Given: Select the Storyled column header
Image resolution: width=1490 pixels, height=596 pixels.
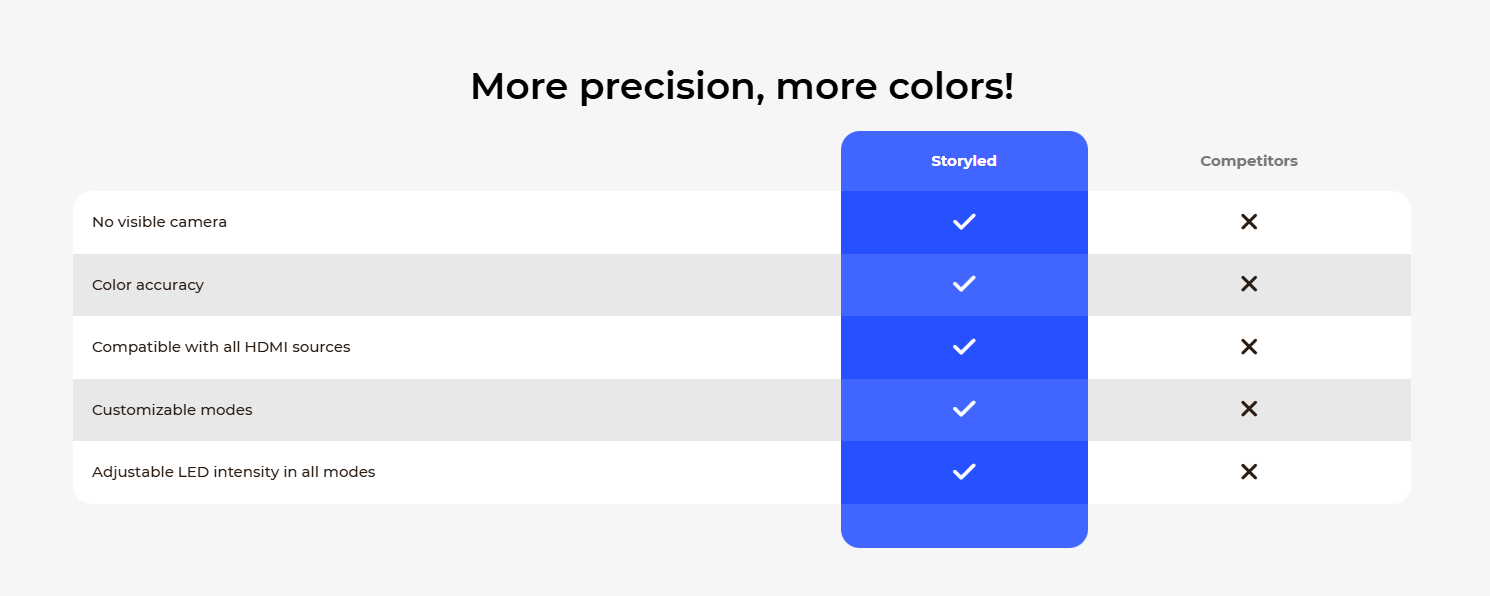Looking at the screenshot, I should coord(964,161).
